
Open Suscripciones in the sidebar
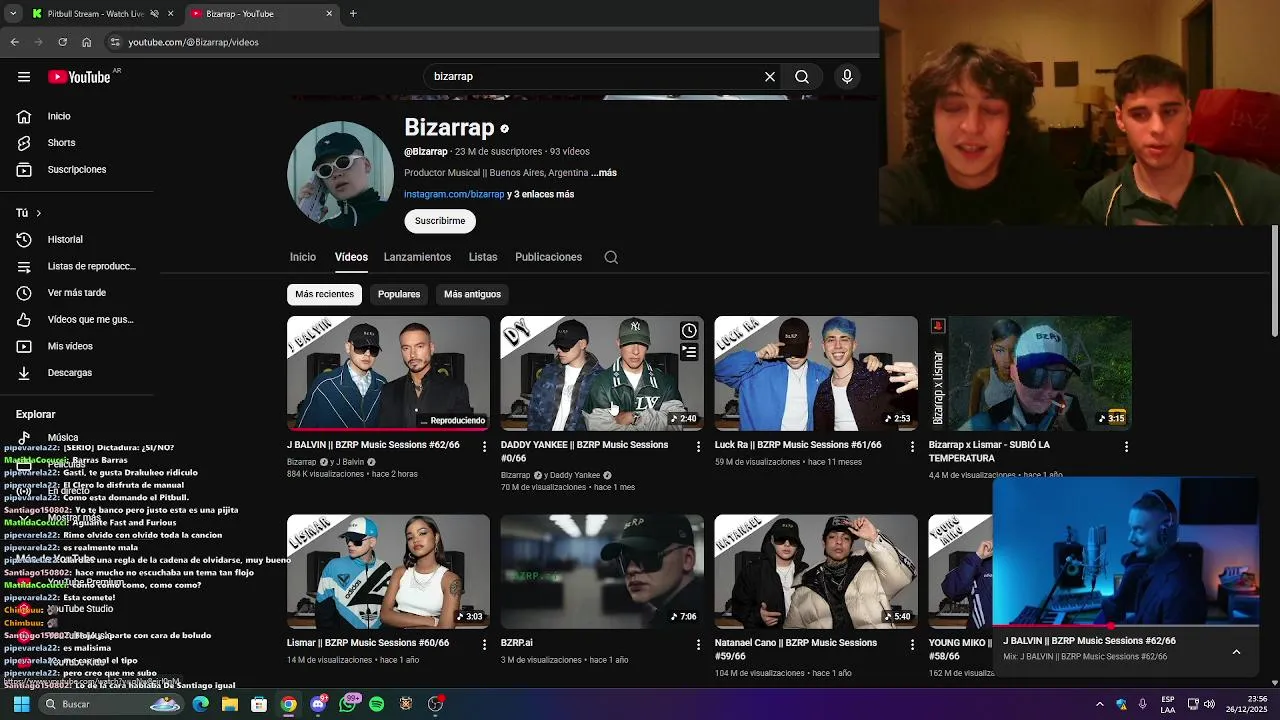[77, 170]
